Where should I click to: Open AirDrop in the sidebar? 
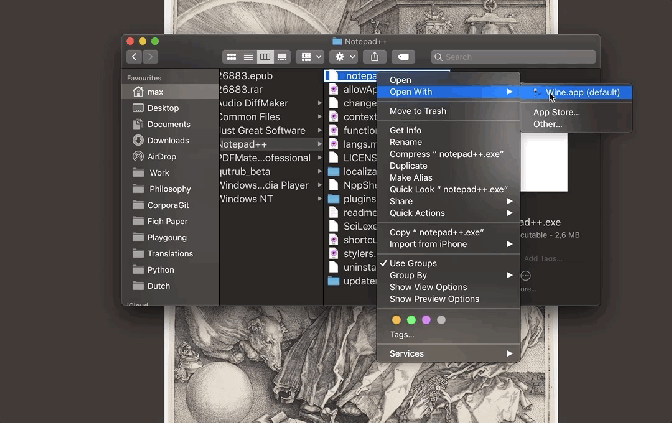click(161, 156)
